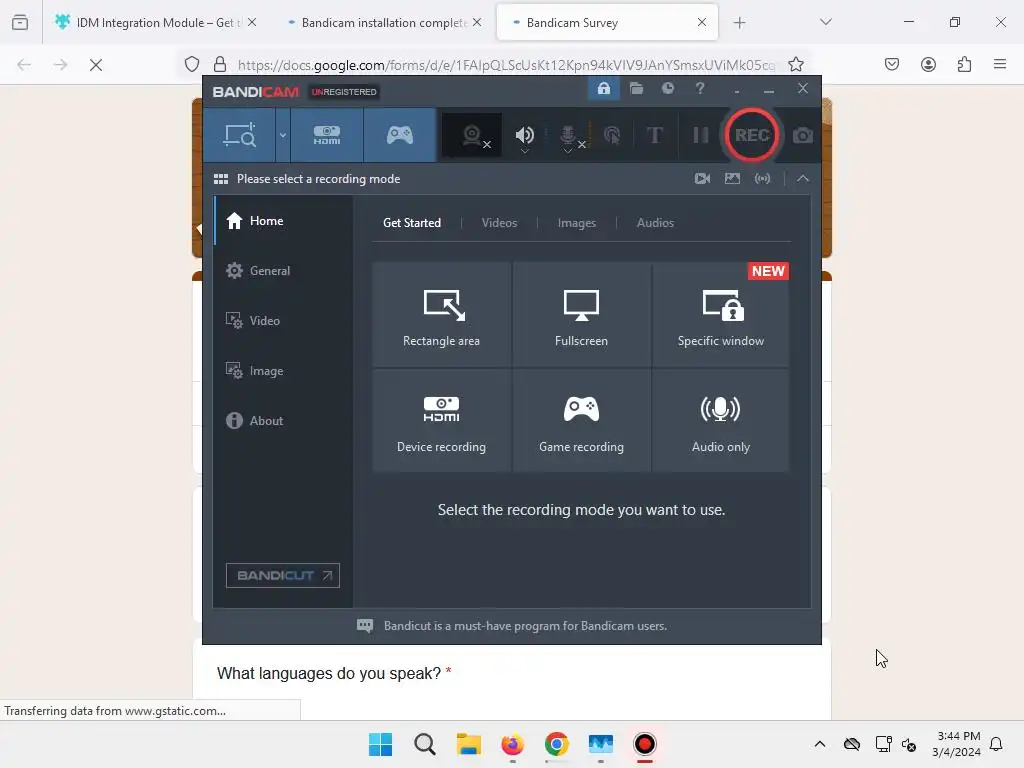Open the Firefox extensions puzzle icon
Screen dimensions: 1024x768
coord(964,64)
